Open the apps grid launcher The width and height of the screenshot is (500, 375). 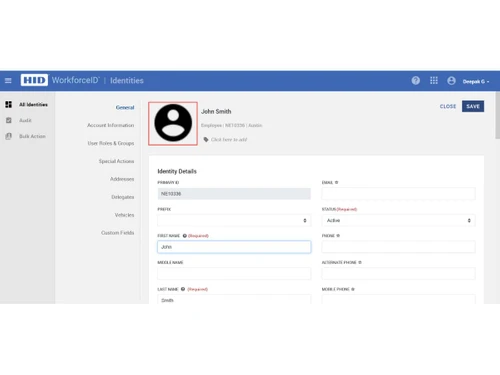click(434, 80)
